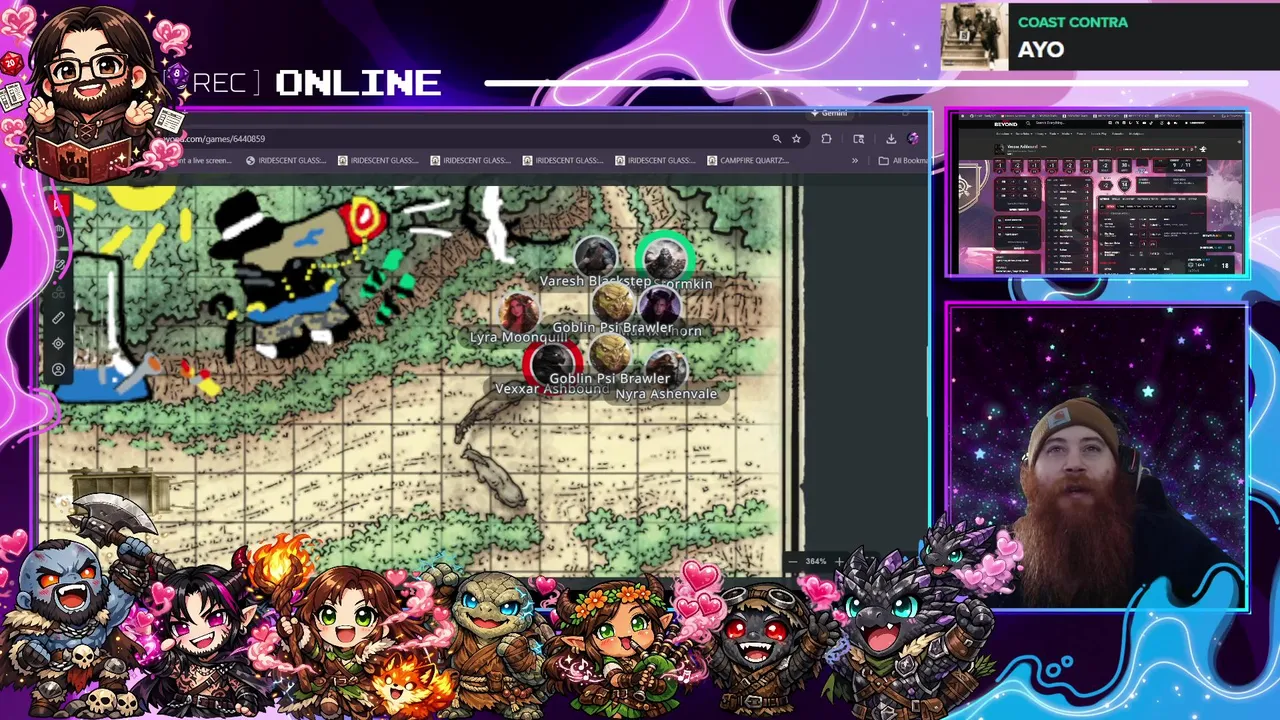Click the Coast Contra AYO album art

click(x=974, y=36)
